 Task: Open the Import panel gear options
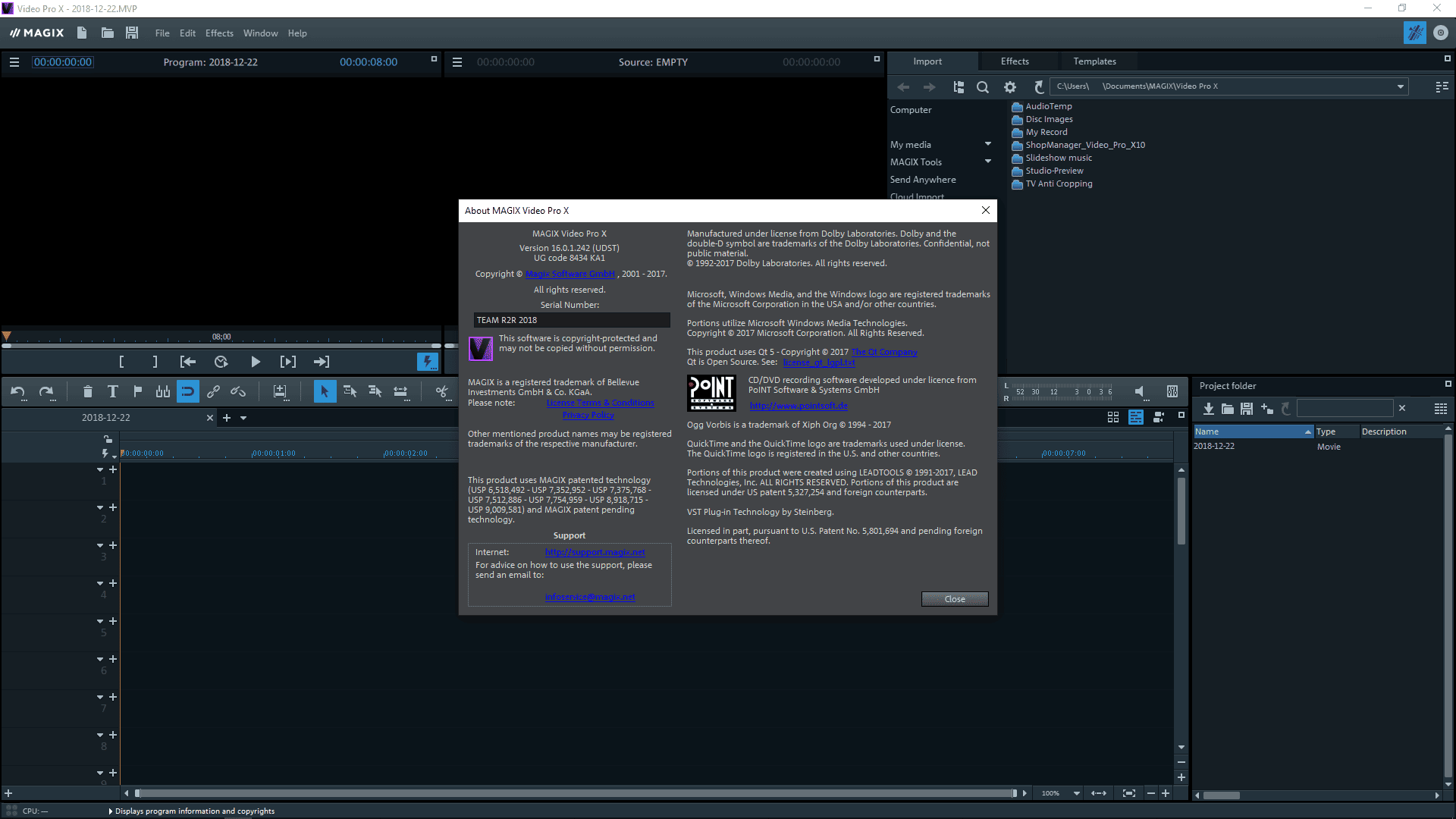[1010, 87]
